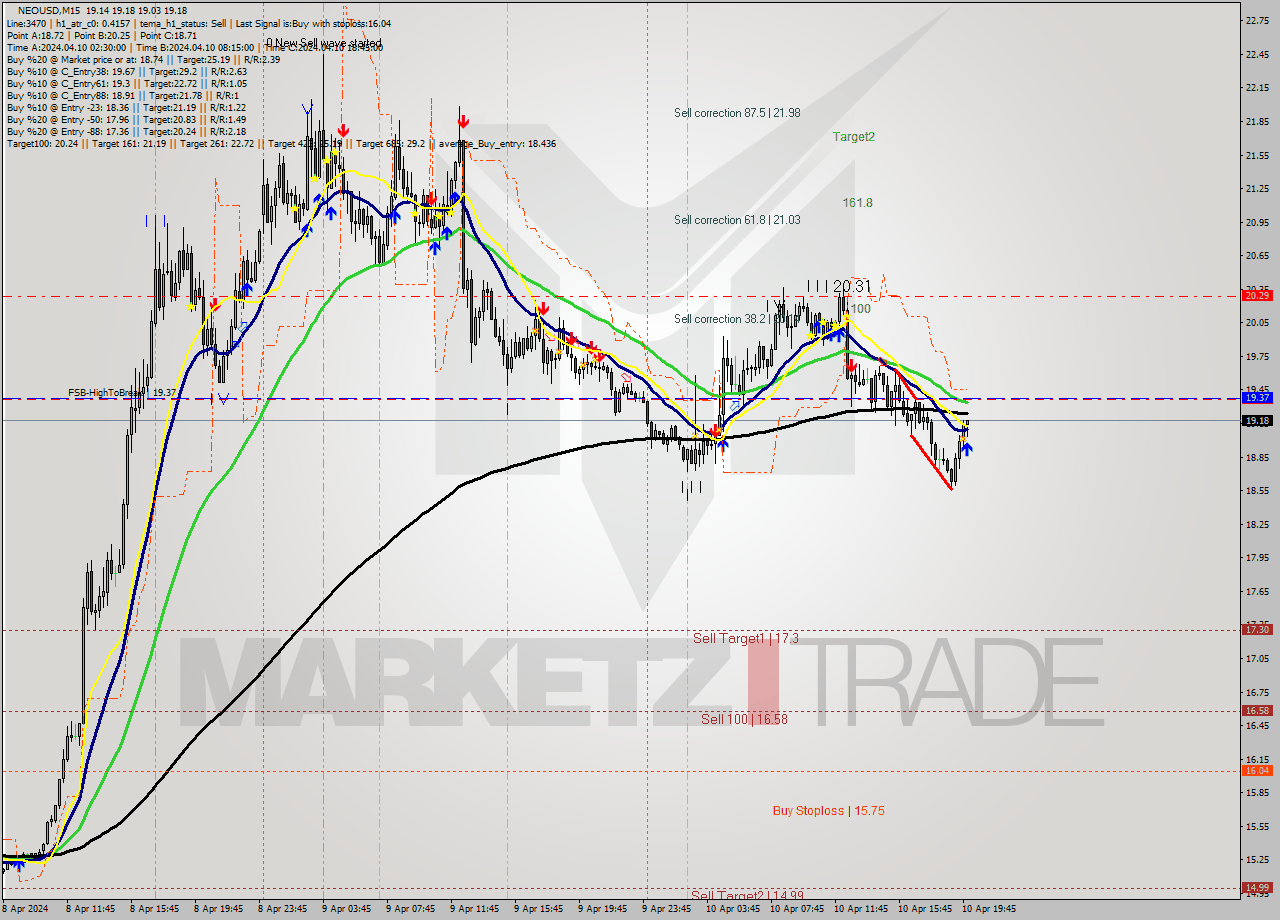This screenshot has width=1280, height=920.
Task: Select the blue 19.37 price tag on axis
Action: (1257, 397)
